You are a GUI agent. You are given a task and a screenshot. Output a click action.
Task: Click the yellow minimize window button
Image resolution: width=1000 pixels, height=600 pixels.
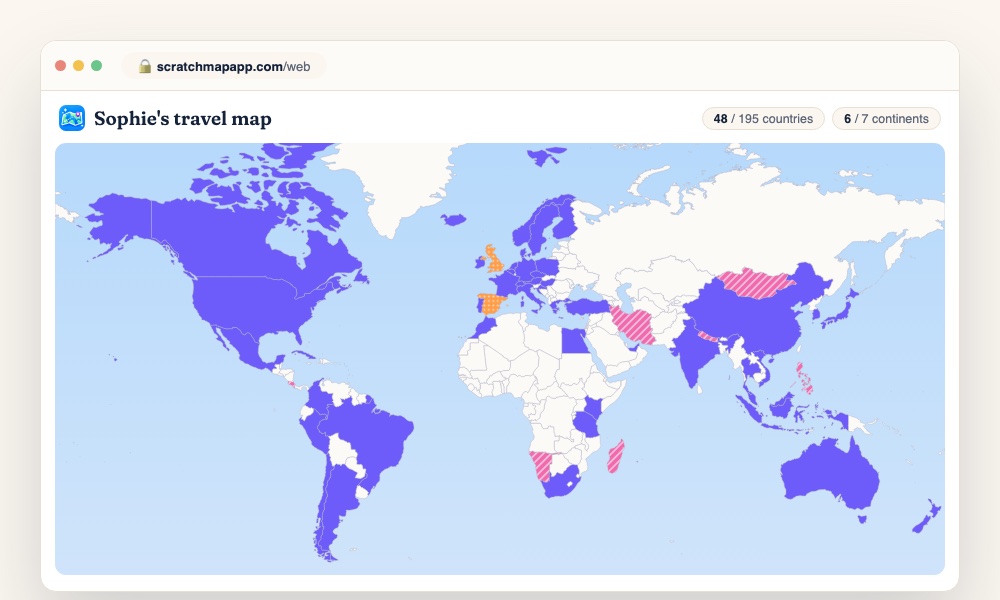(78, 66)
